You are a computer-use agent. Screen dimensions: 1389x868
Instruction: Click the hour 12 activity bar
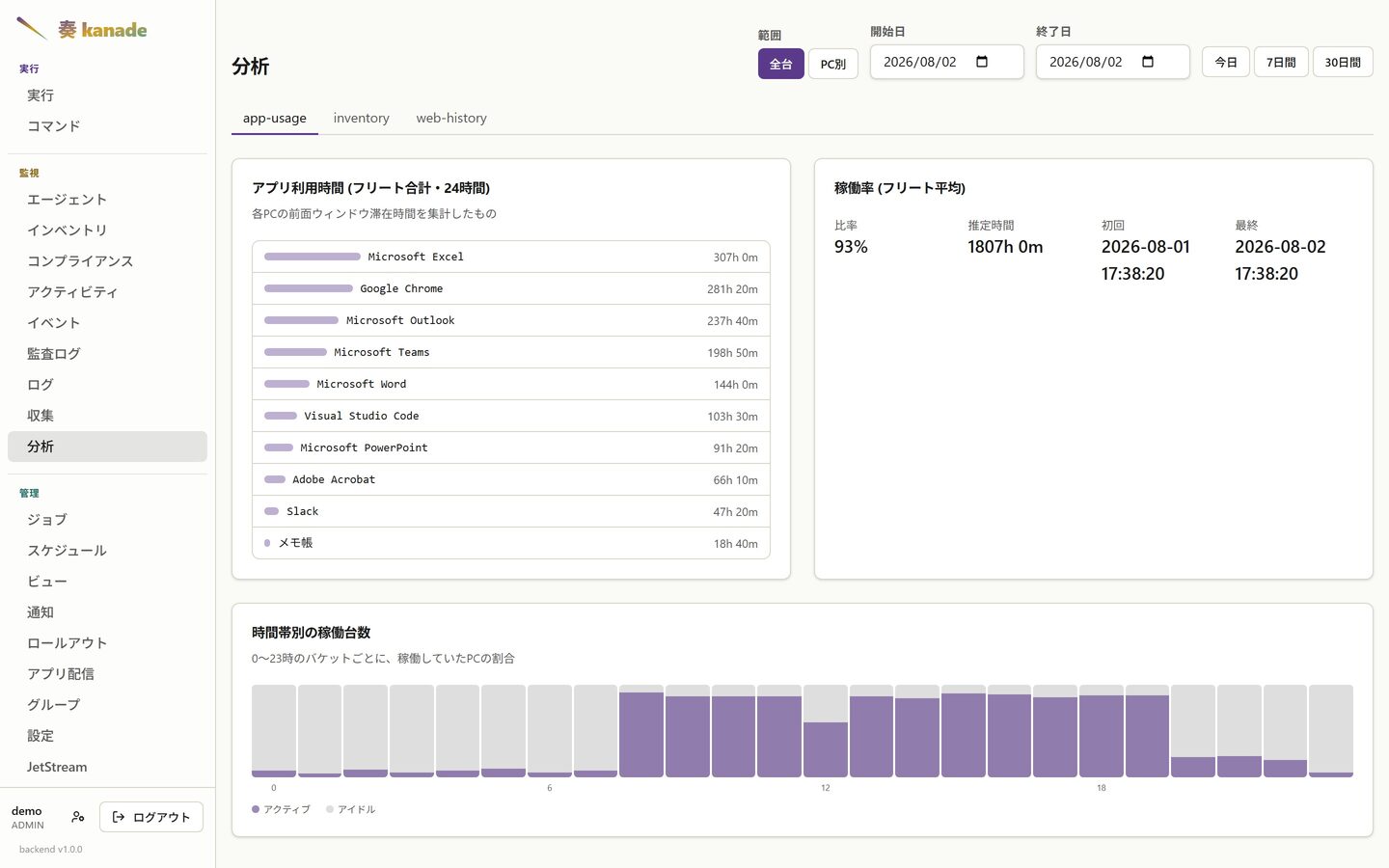[826, 731]
